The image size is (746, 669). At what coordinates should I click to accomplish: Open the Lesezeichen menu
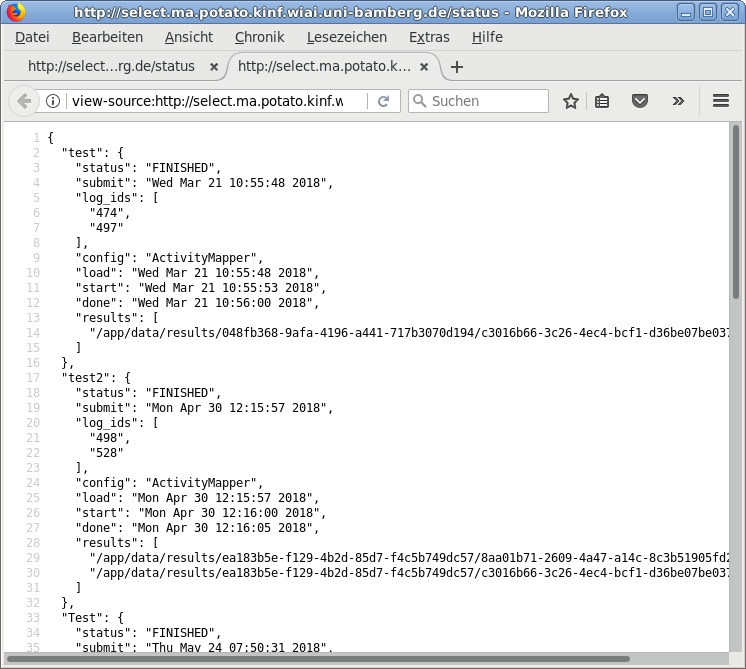pyautogui.click(x=347, y=37)
